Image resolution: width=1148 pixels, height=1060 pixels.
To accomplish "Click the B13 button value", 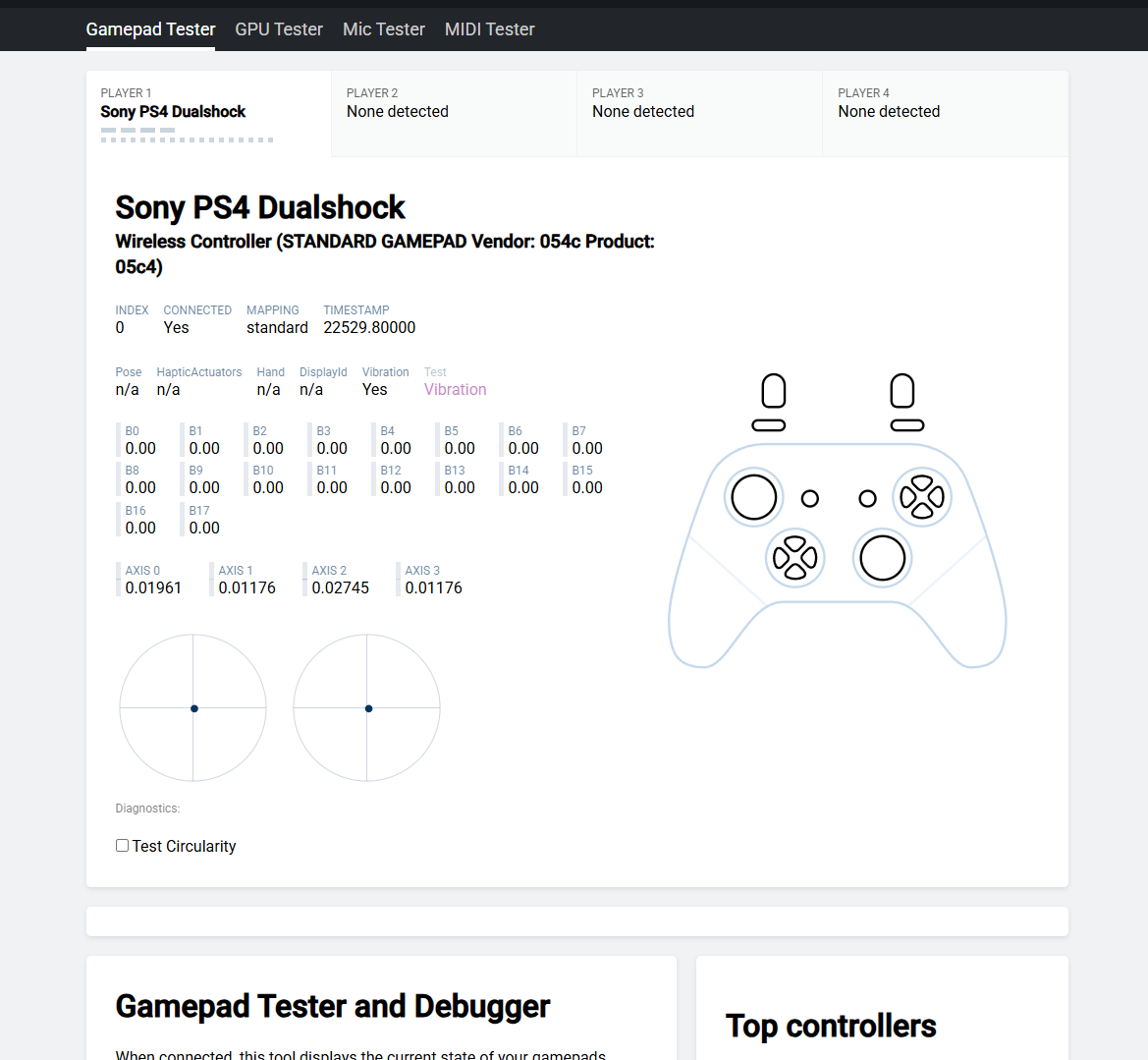I will (x=460, y=488).
